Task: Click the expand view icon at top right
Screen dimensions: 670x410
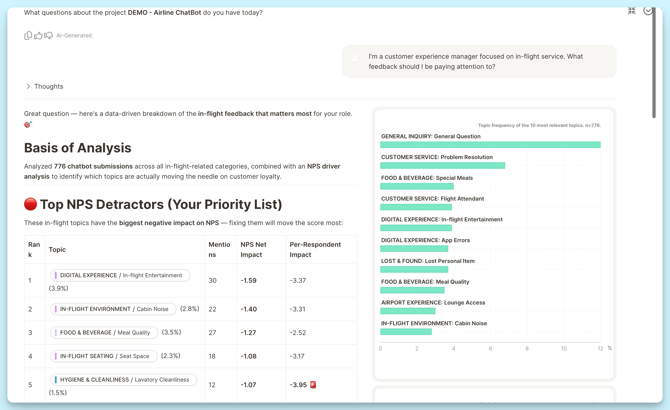Action: 632,11
